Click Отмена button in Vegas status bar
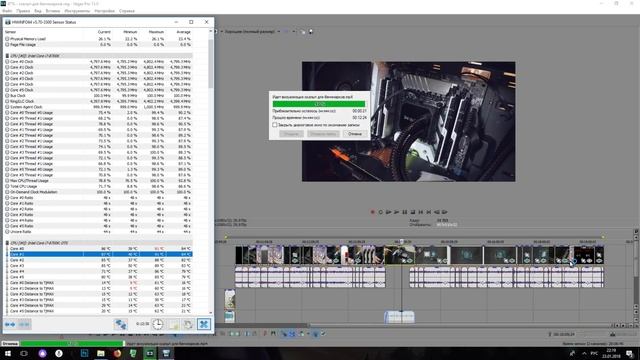Viewport: 640px width, 360px height. [x=10, y=344]
